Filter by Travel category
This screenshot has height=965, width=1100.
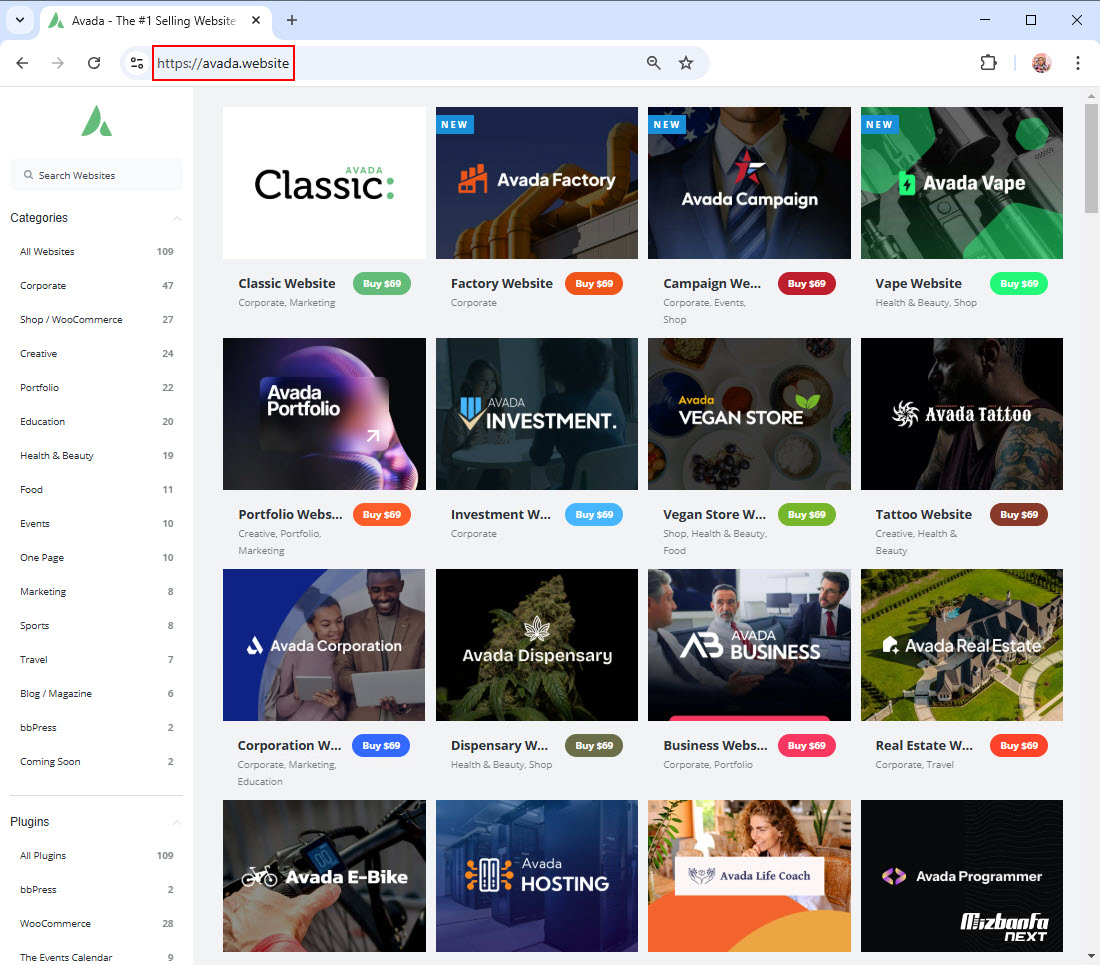coord(97,660)
